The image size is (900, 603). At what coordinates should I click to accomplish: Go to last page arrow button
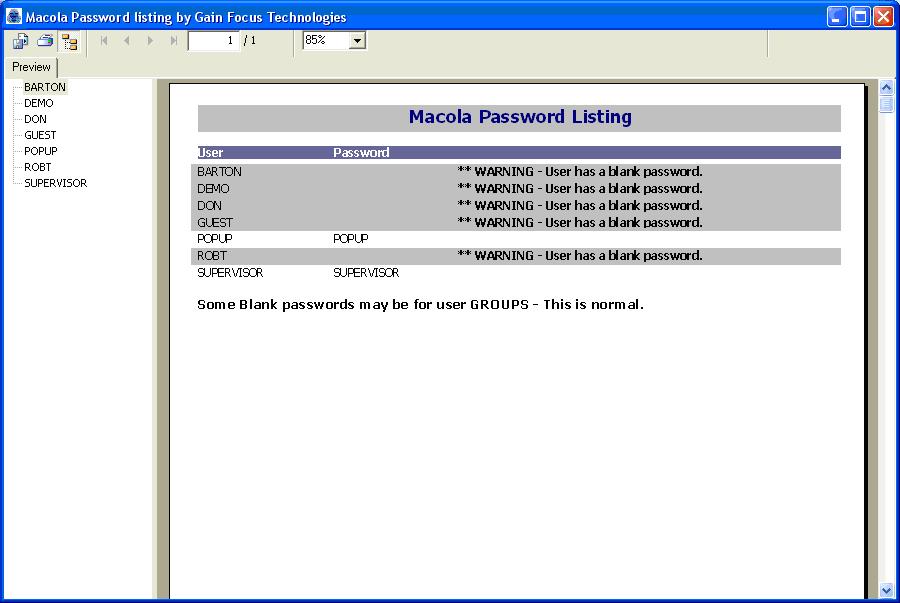173,41
